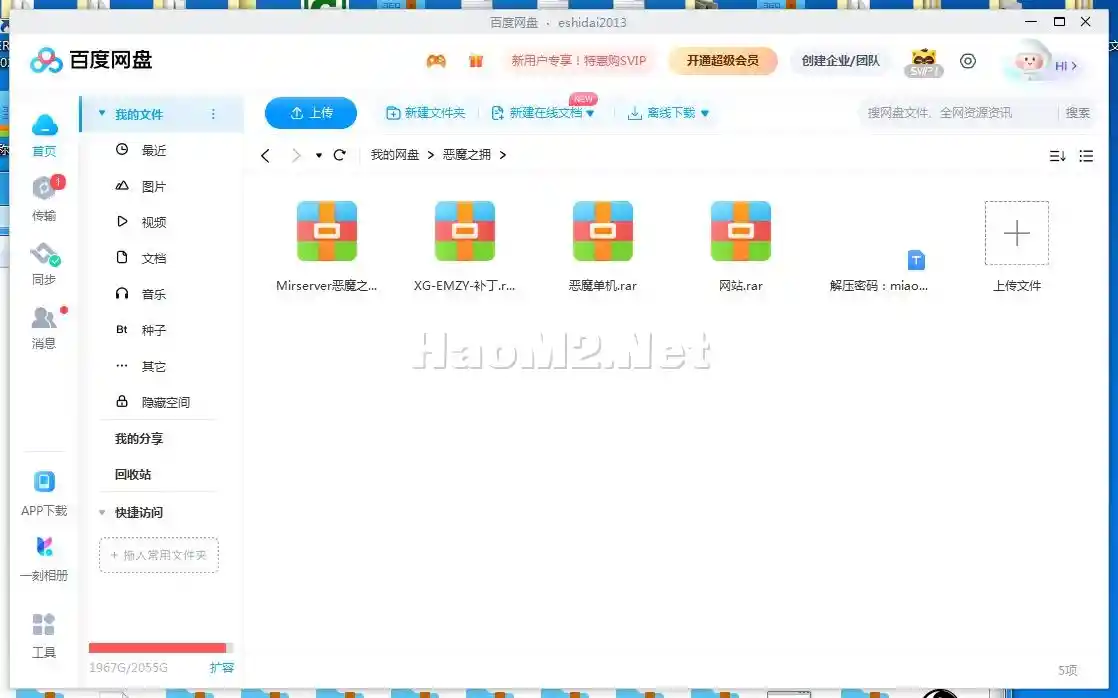Go back with the left arrow
The image size is (1118, 698).
265,155
